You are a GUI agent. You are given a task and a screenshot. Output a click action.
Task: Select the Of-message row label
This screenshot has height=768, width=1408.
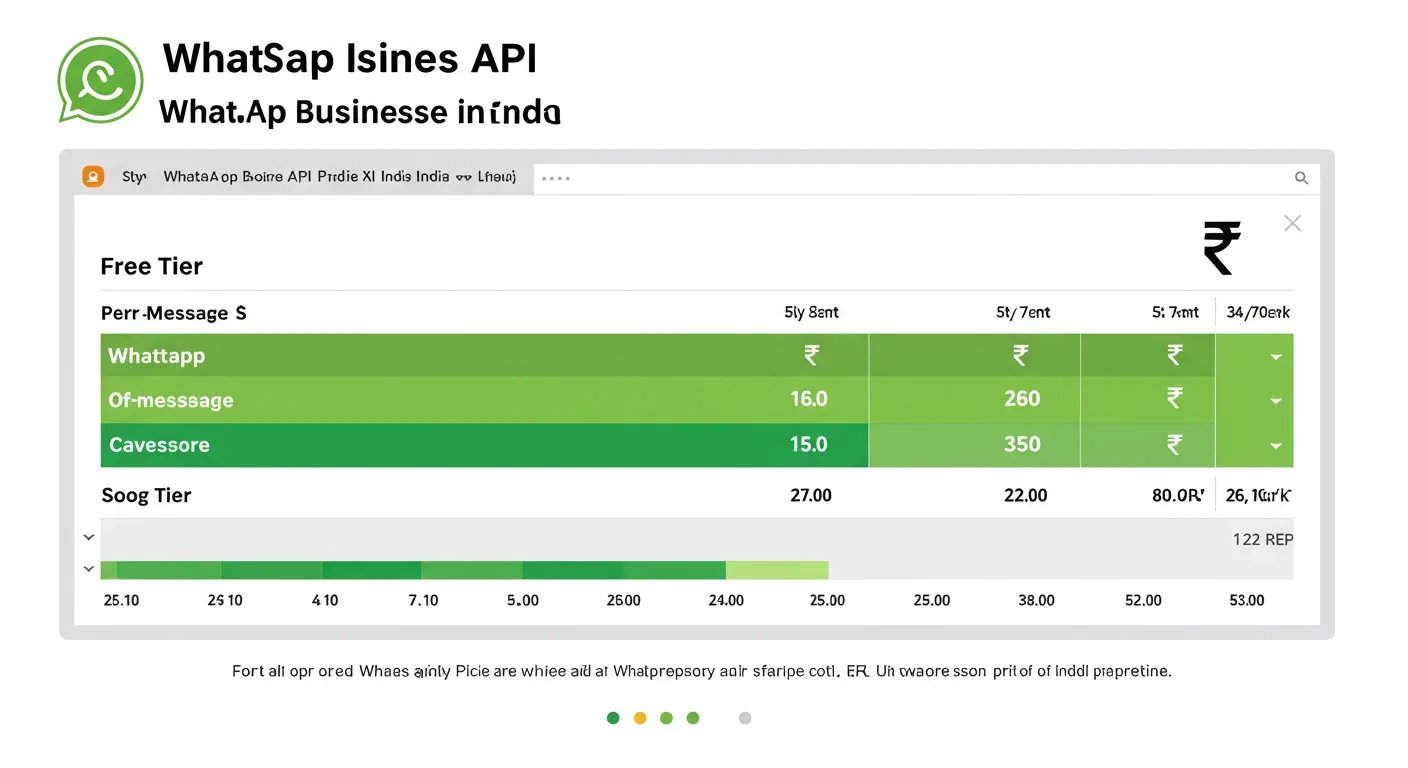click(x=171, y=400)
